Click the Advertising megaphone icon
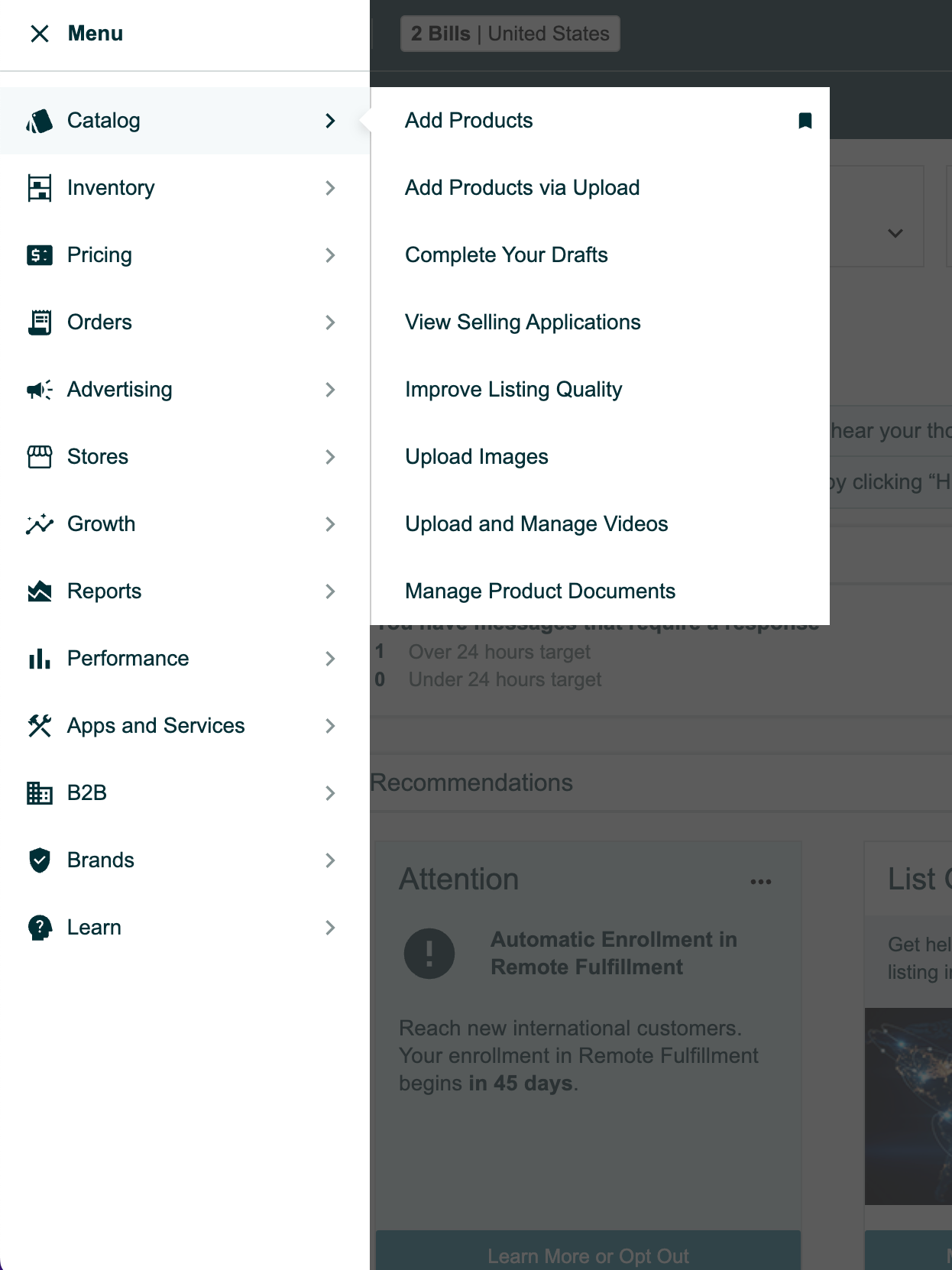 [x=40, y=390]
